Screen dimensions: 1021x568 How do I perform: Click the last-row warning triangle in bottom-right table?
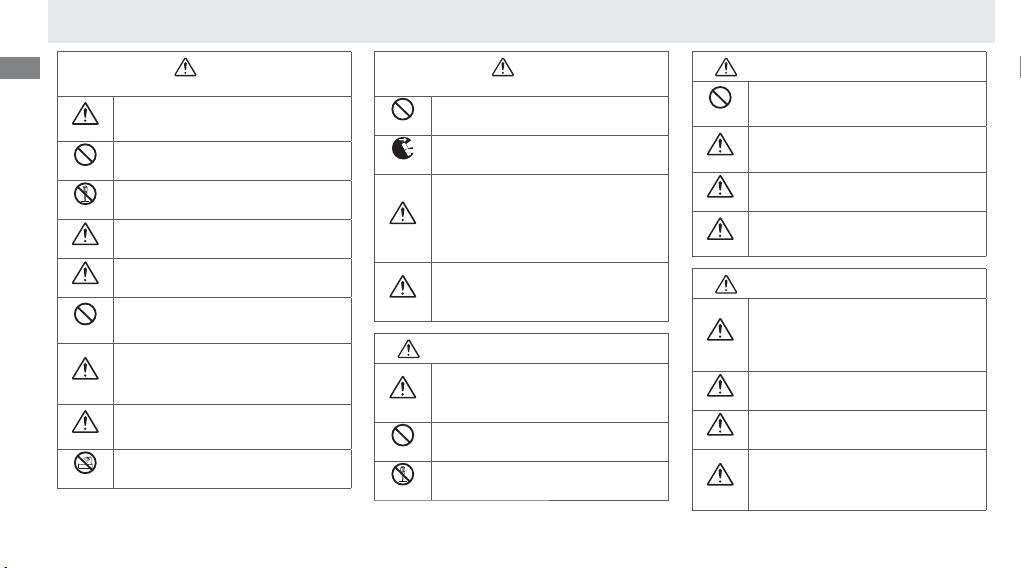[x=720, y=474]
